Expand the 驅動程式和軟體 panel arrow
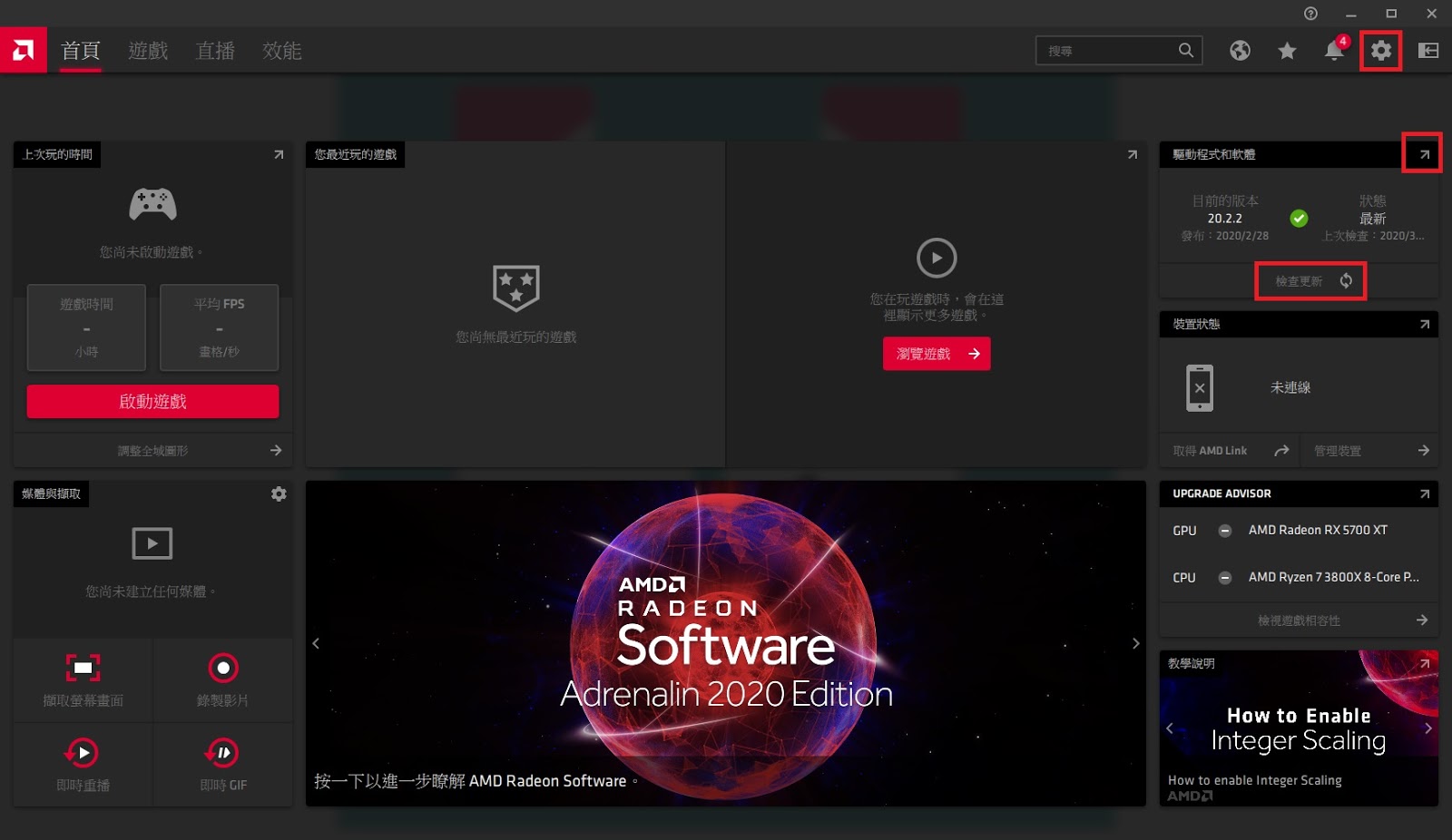1452x840 pixels. [1425, 155]
